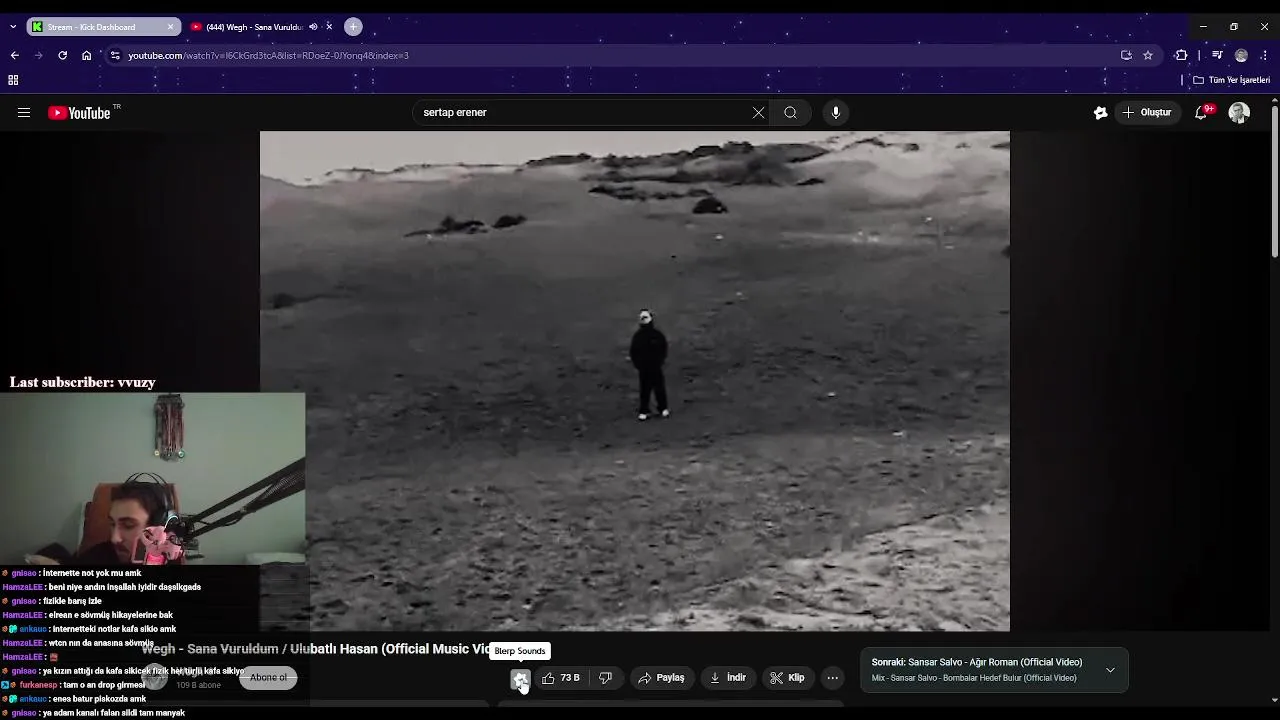Dislike the video
The height and width of the screenshot is (720, 1280).
[605, 678]
